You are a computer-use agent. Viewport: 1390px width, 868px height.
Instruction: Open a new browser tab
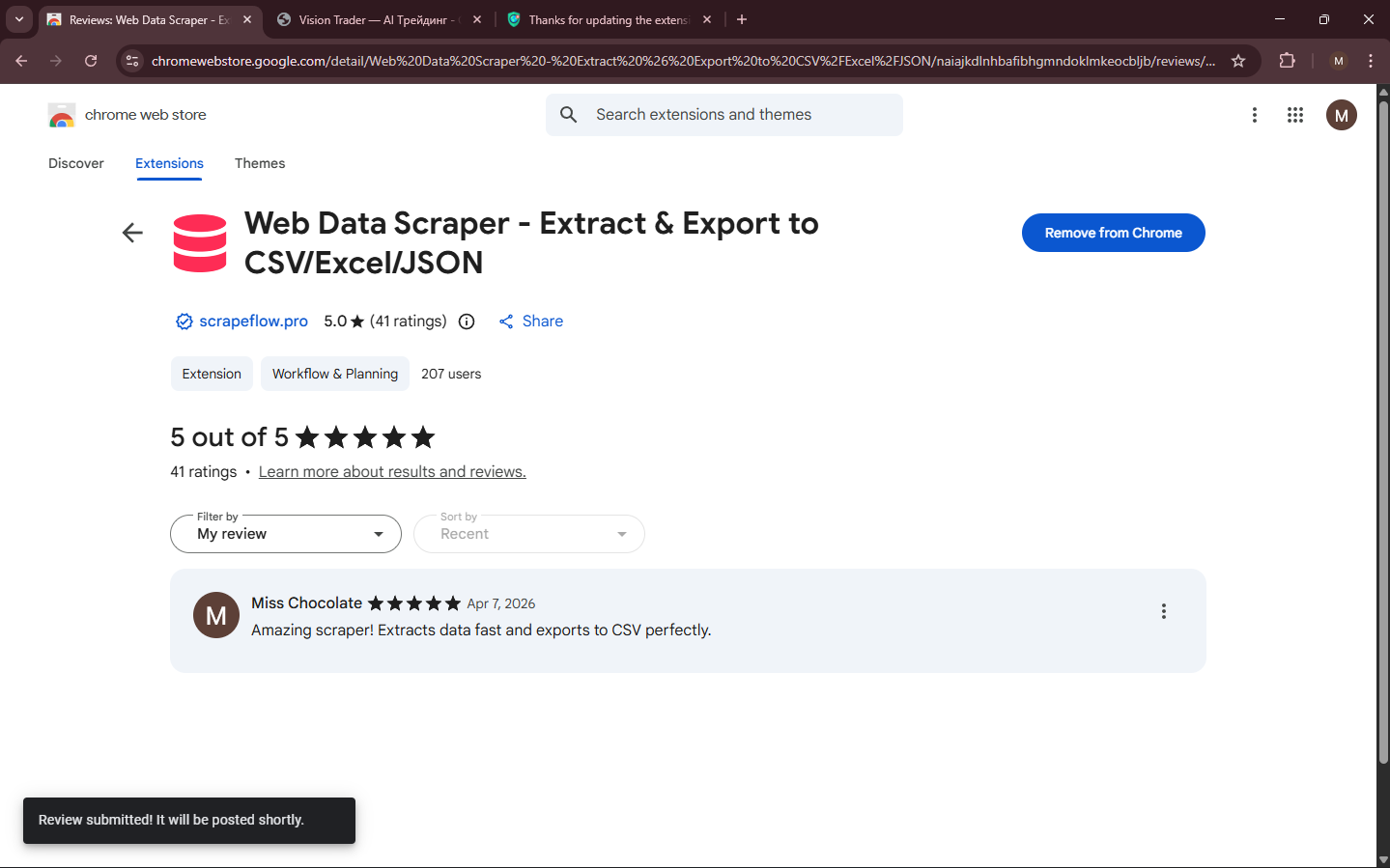point(742,19)
